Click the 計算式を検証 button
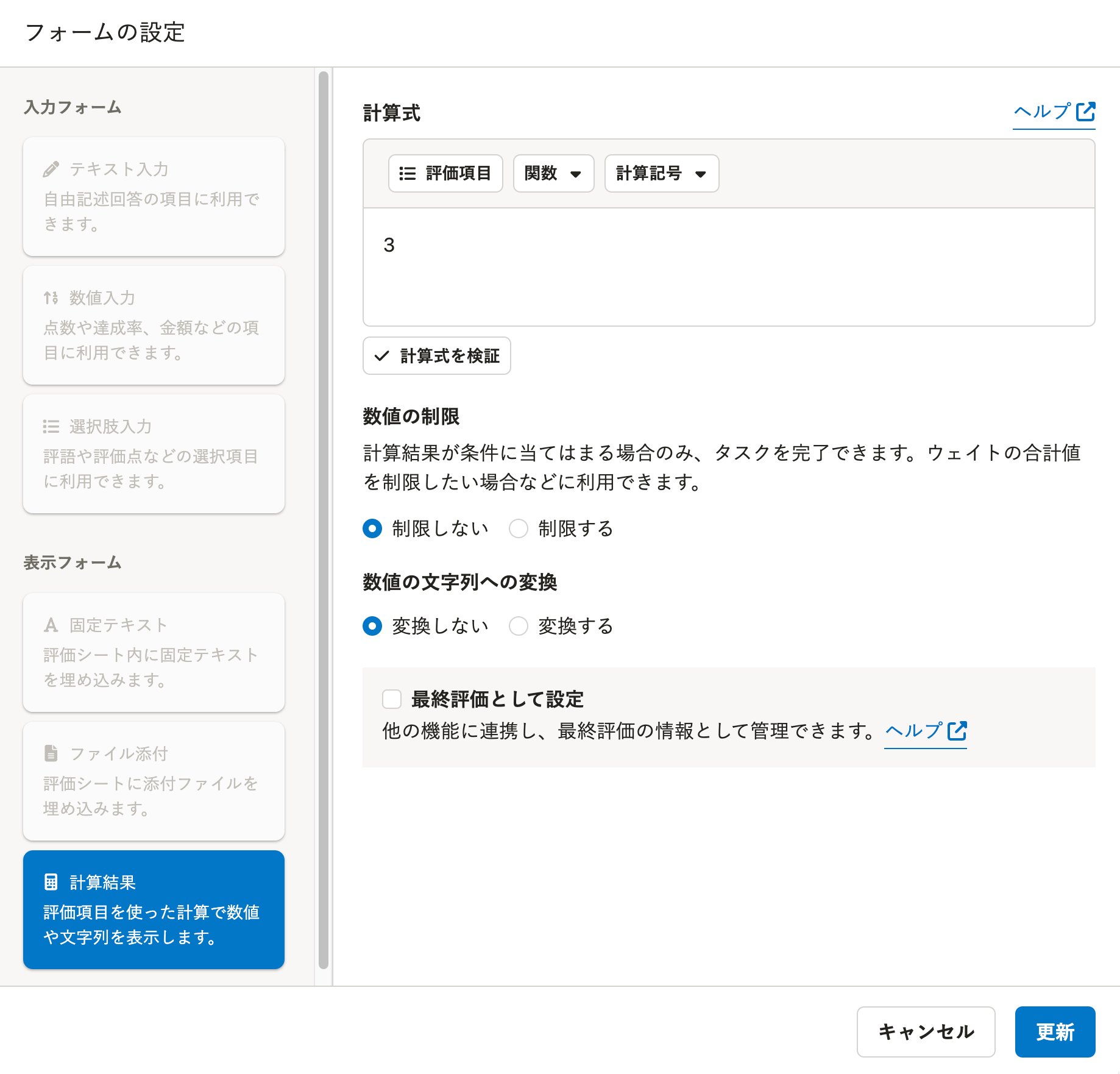This screenshot has height=1074, width=1120. (436, 356)
